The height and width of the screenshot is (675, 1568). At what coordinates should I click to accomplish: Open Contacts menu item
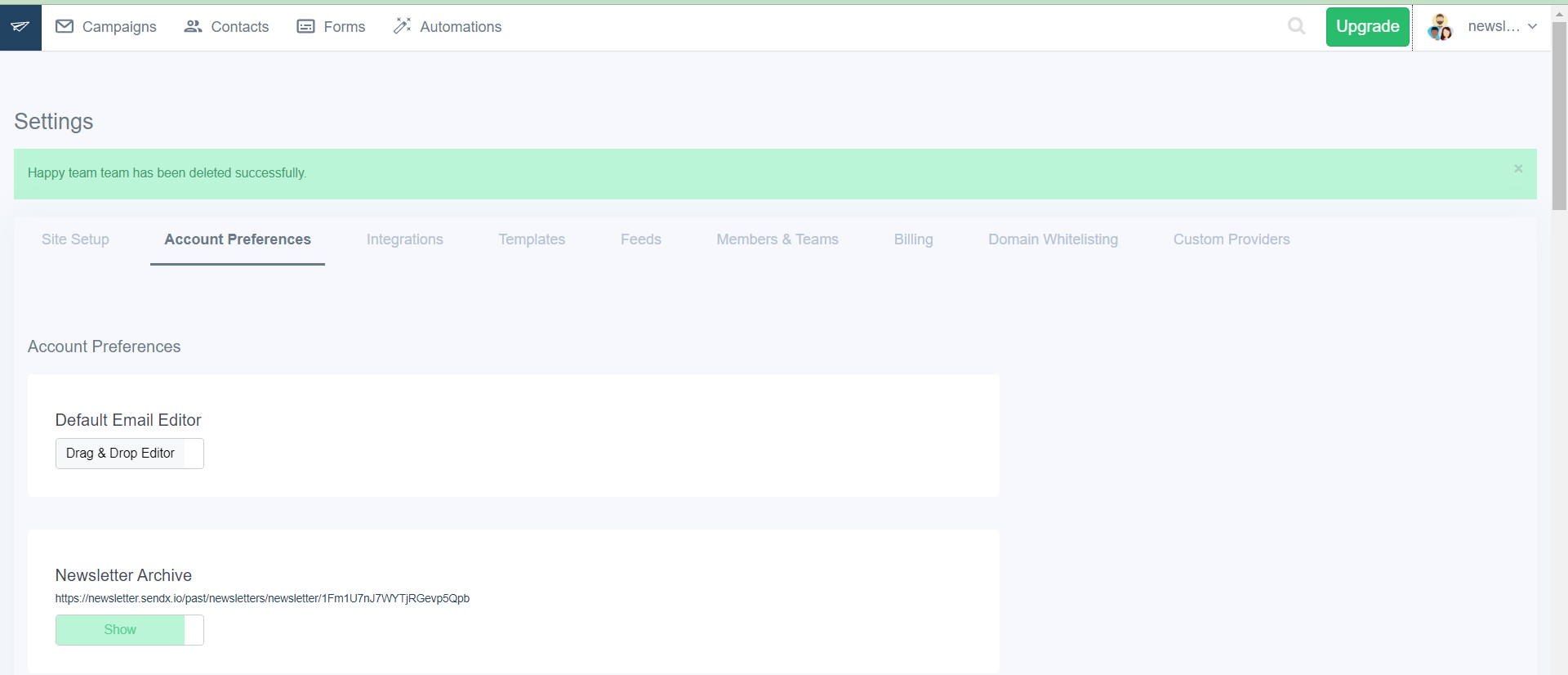[x=226, y=27]
